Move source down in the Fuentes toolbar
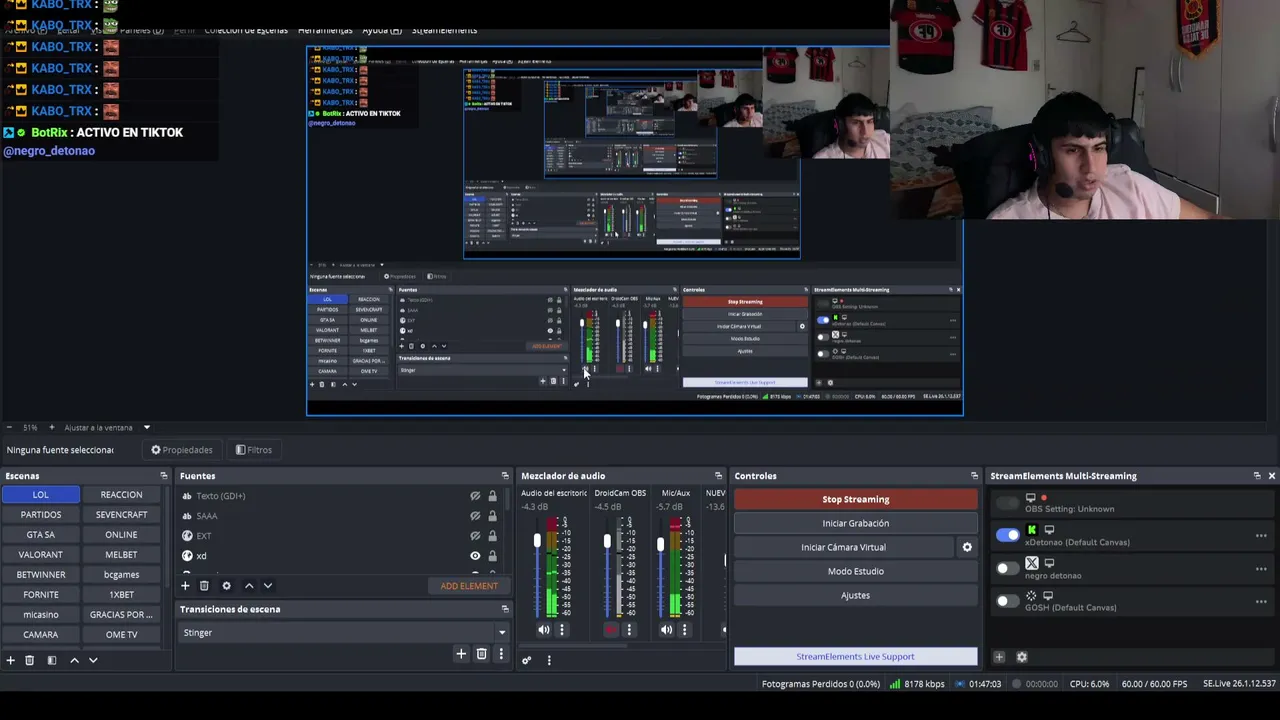The height and width of the screenshot is (720, 1280). (x=267, y=586)
